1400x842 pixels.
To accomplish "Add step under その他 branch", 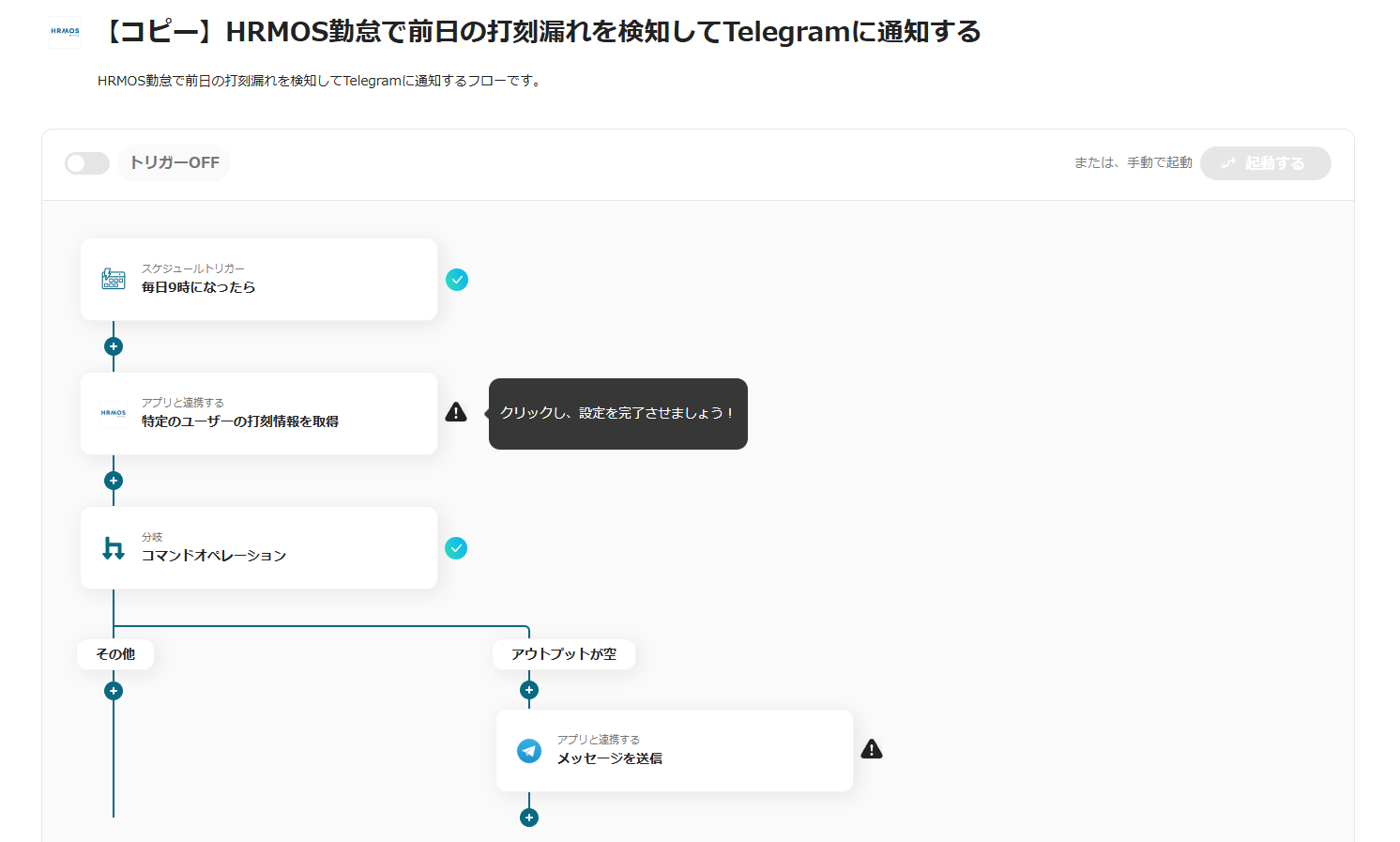I will point(114,691).
